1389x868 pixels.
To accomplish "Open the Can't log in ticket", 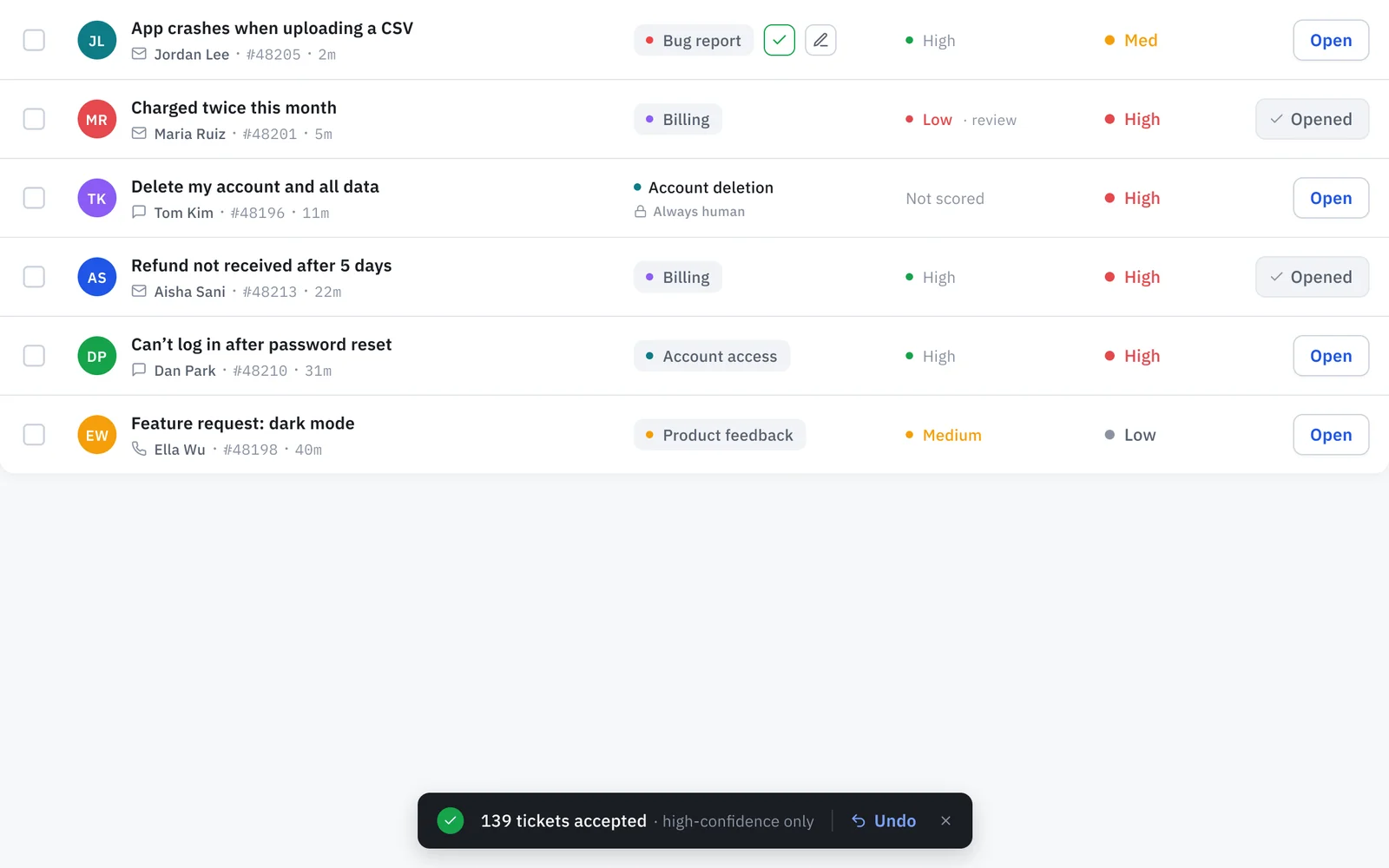I will [1331, 356].
